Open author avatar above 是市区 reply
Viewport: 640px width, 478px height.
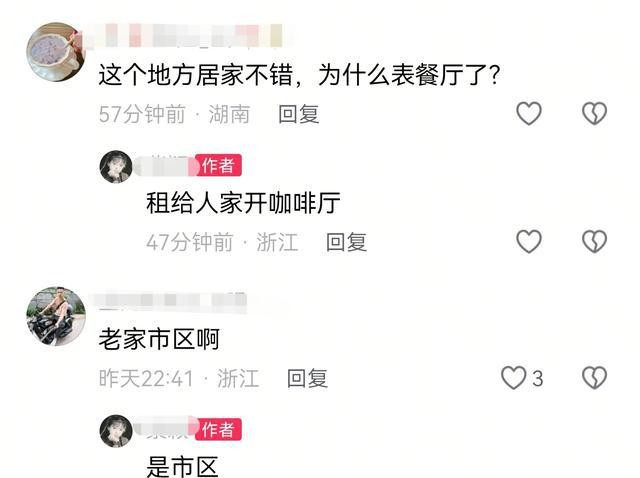116,431
